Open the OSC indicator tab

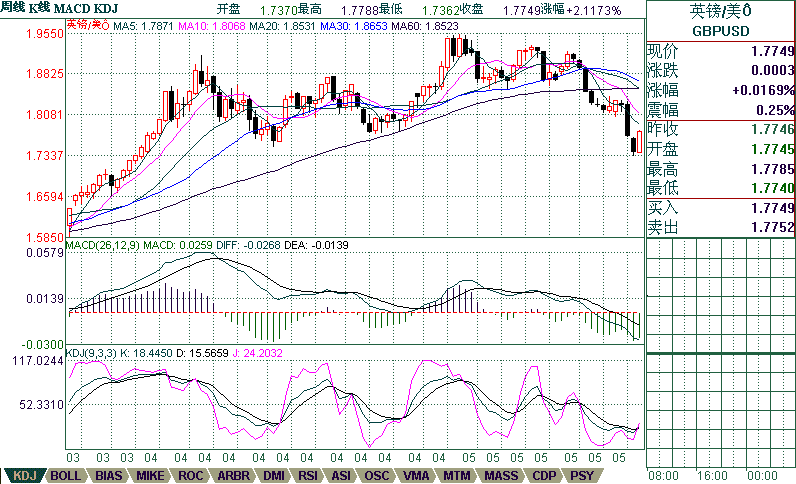(x=377, y=476)
